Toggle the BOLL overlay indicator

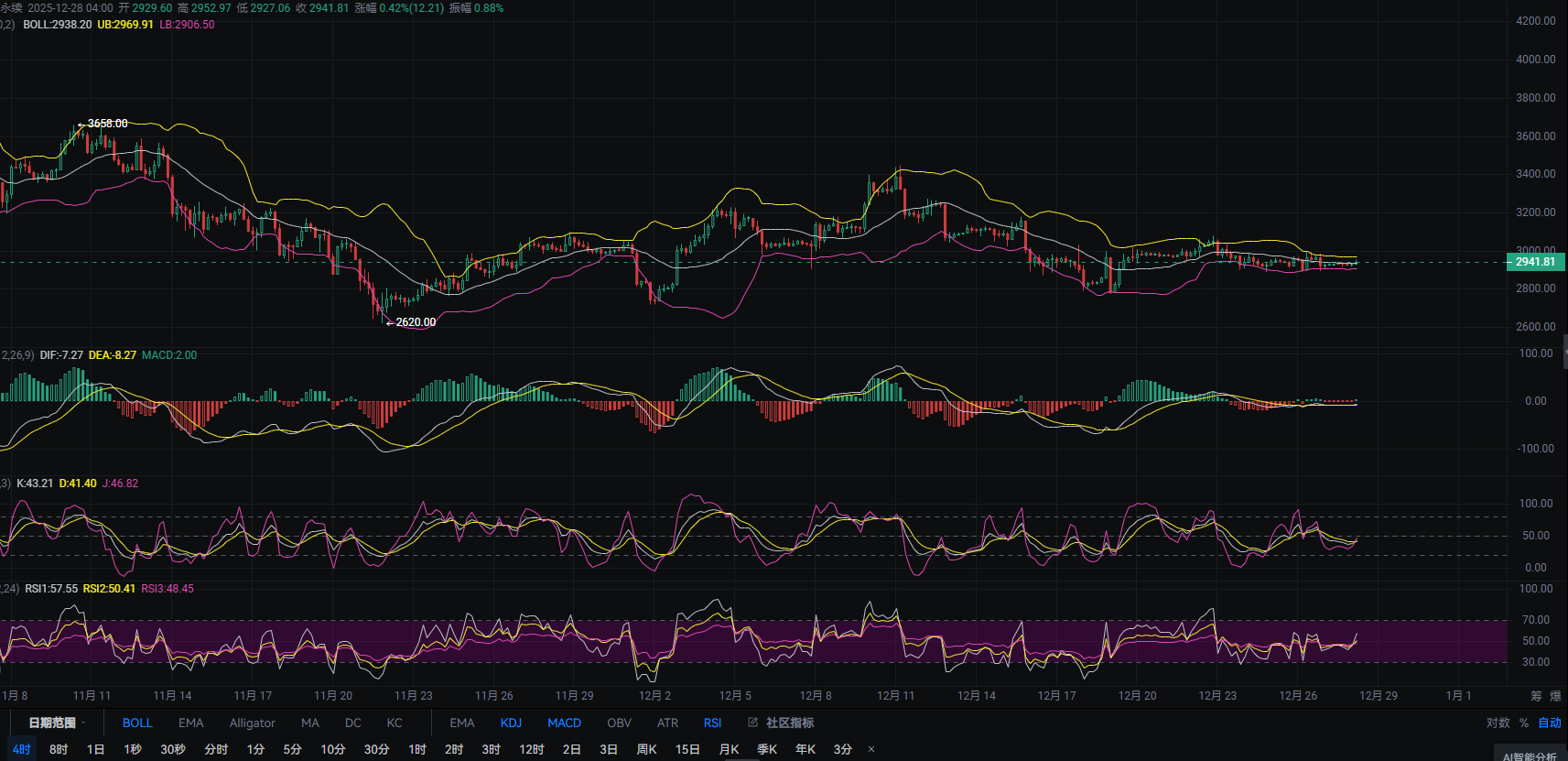(x=137, y=723)
